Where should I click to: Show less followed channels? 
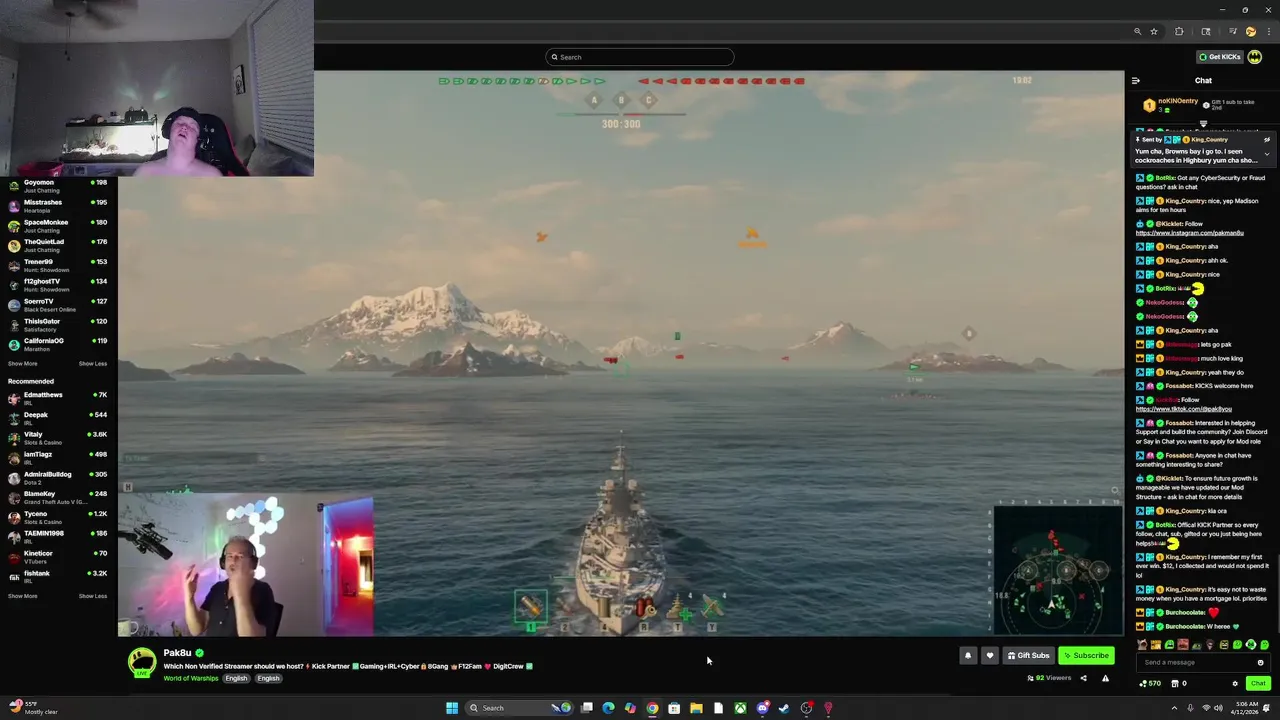(93, 364)
